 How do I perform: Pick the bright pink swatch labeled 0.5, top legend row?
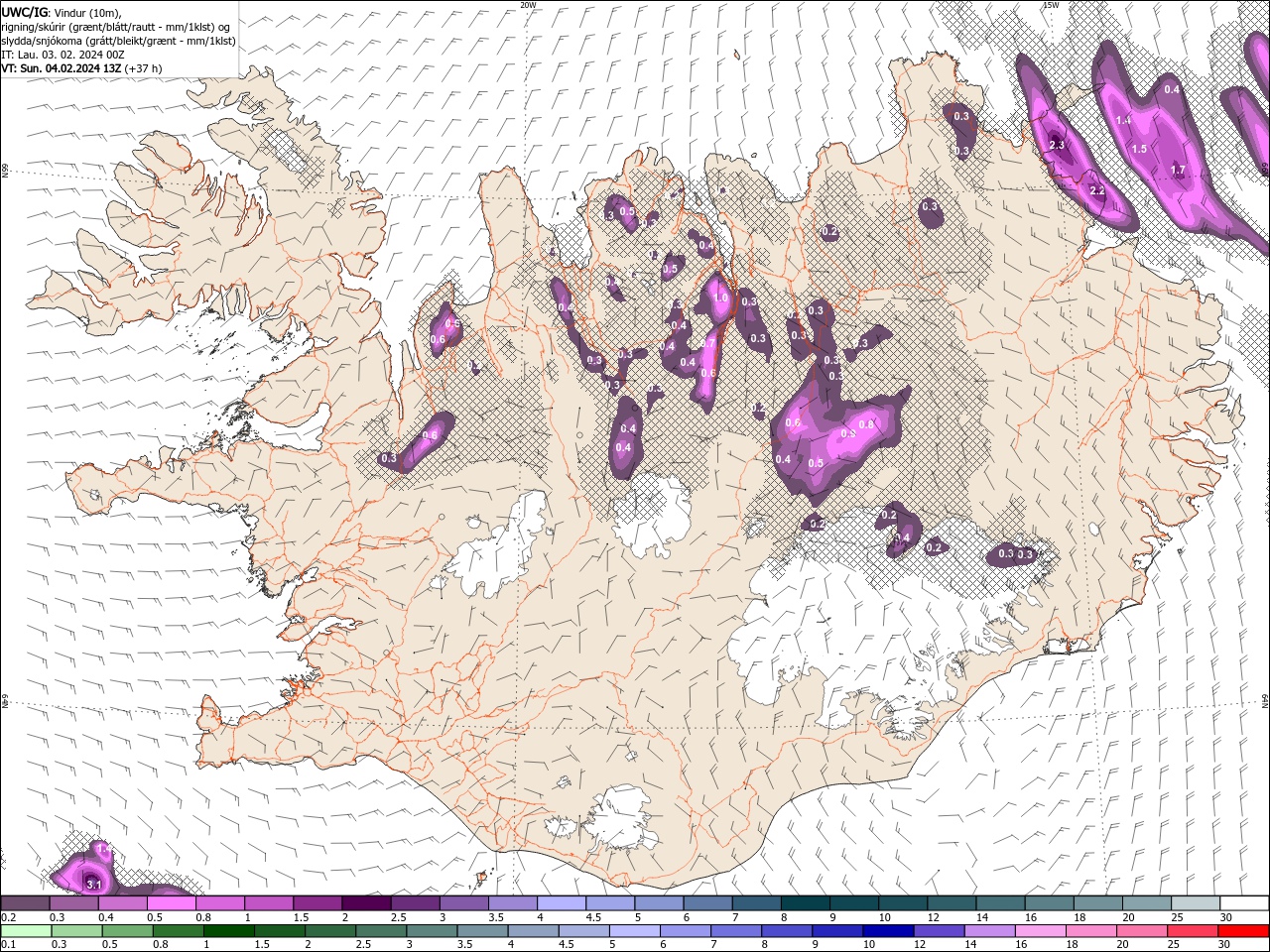coord(171,902)
